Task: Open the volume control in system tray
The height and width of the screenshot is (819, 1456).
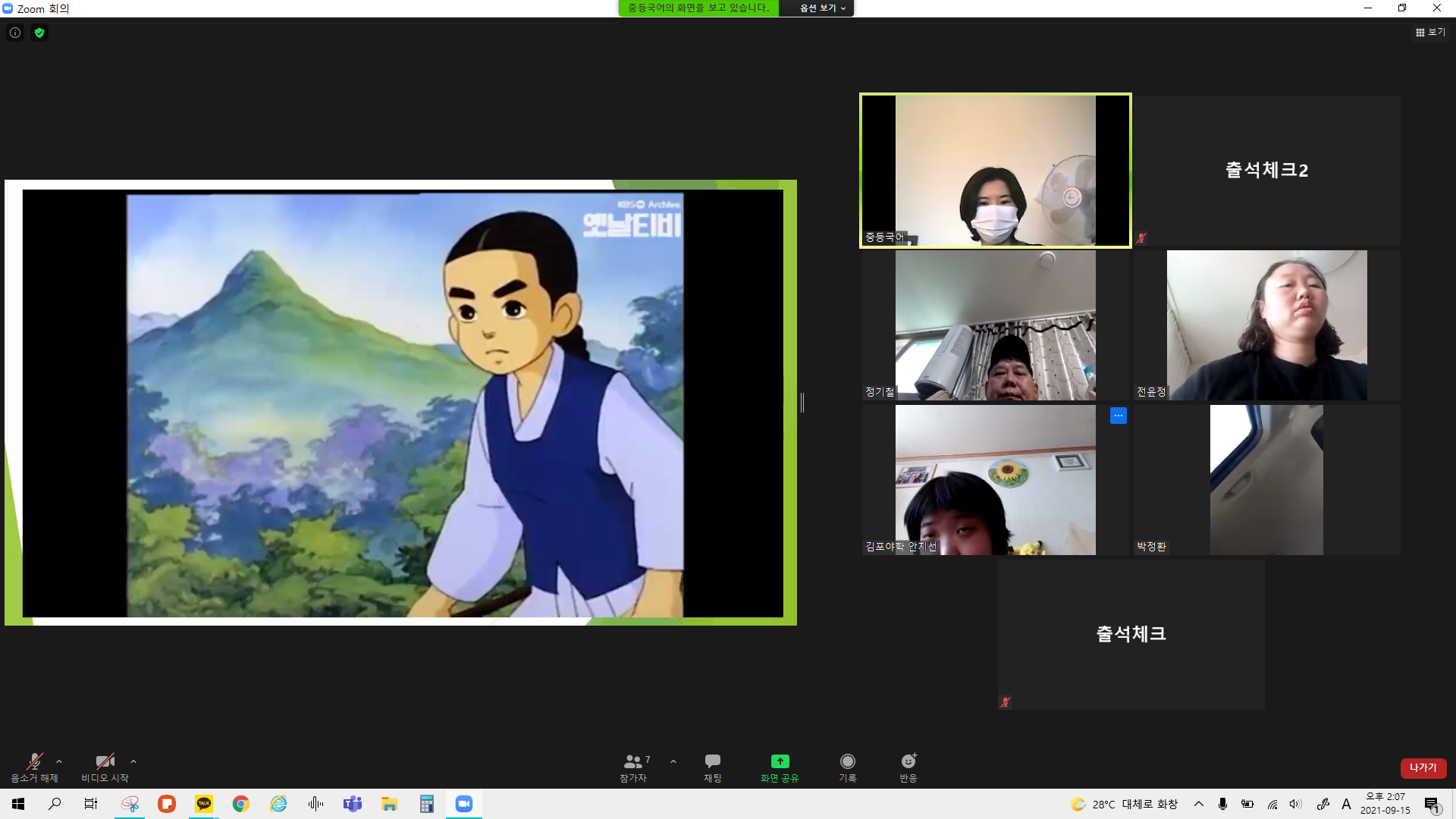Action: pyautogui.click(x=1295, y=804)
